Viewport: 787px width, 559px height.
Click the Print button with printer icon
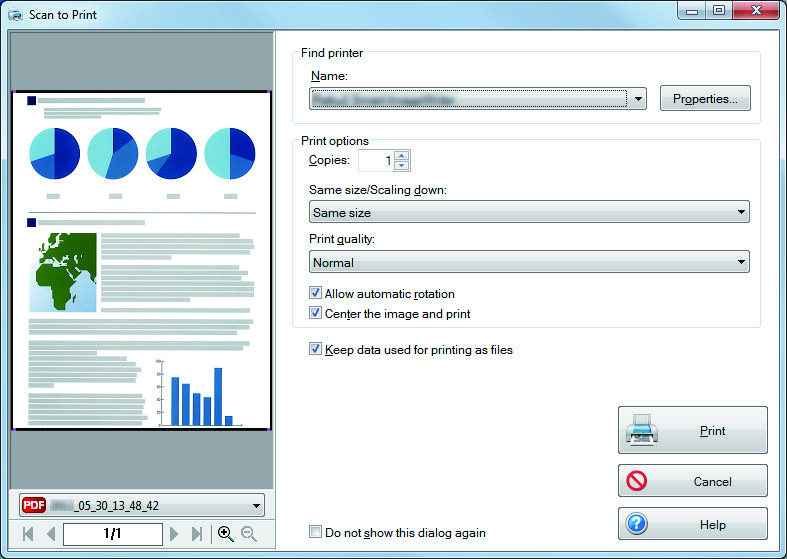pyautogui.click(x=693, y=430)
